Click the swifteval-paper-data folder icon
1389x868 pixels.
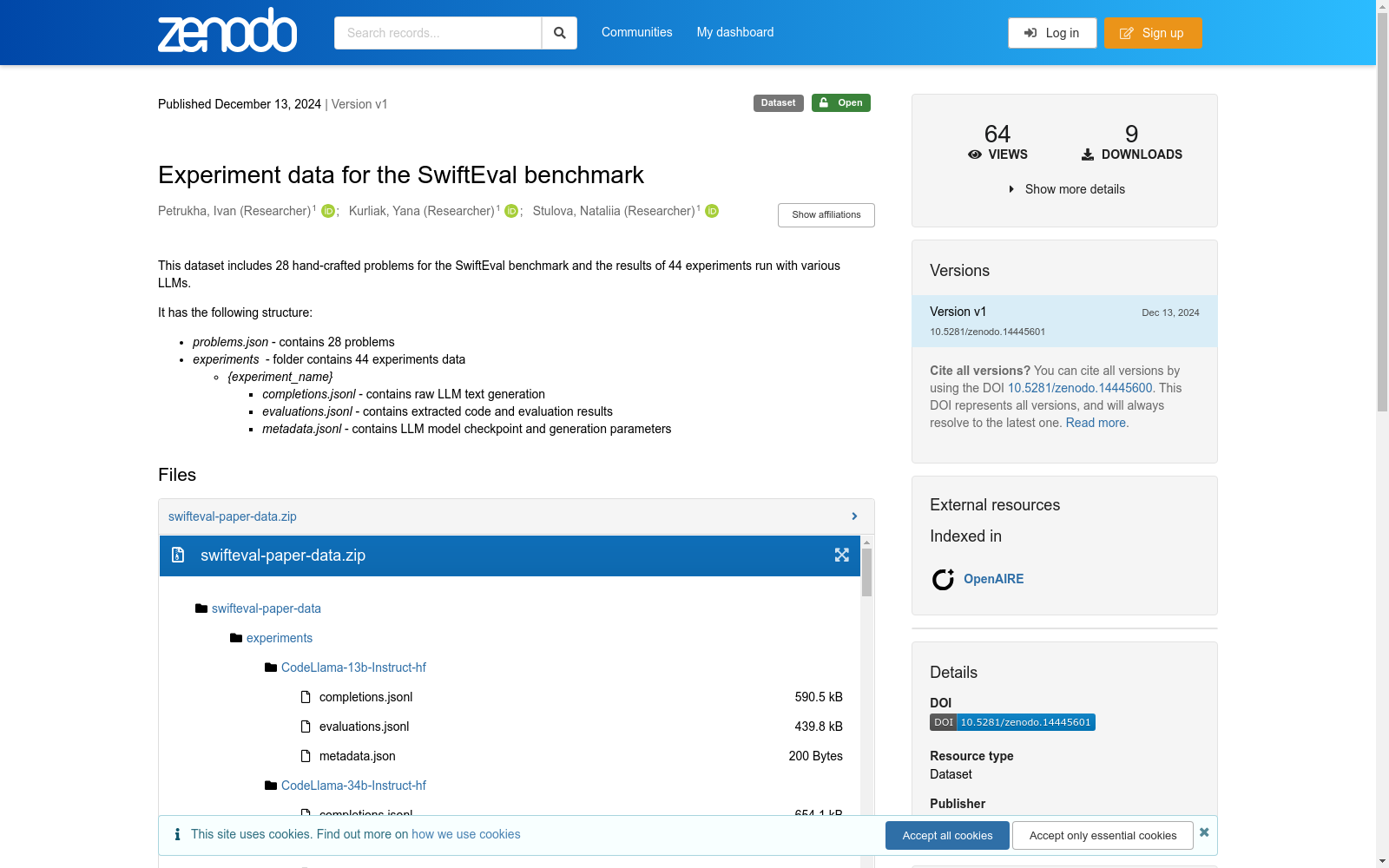[x=201, y=608]
